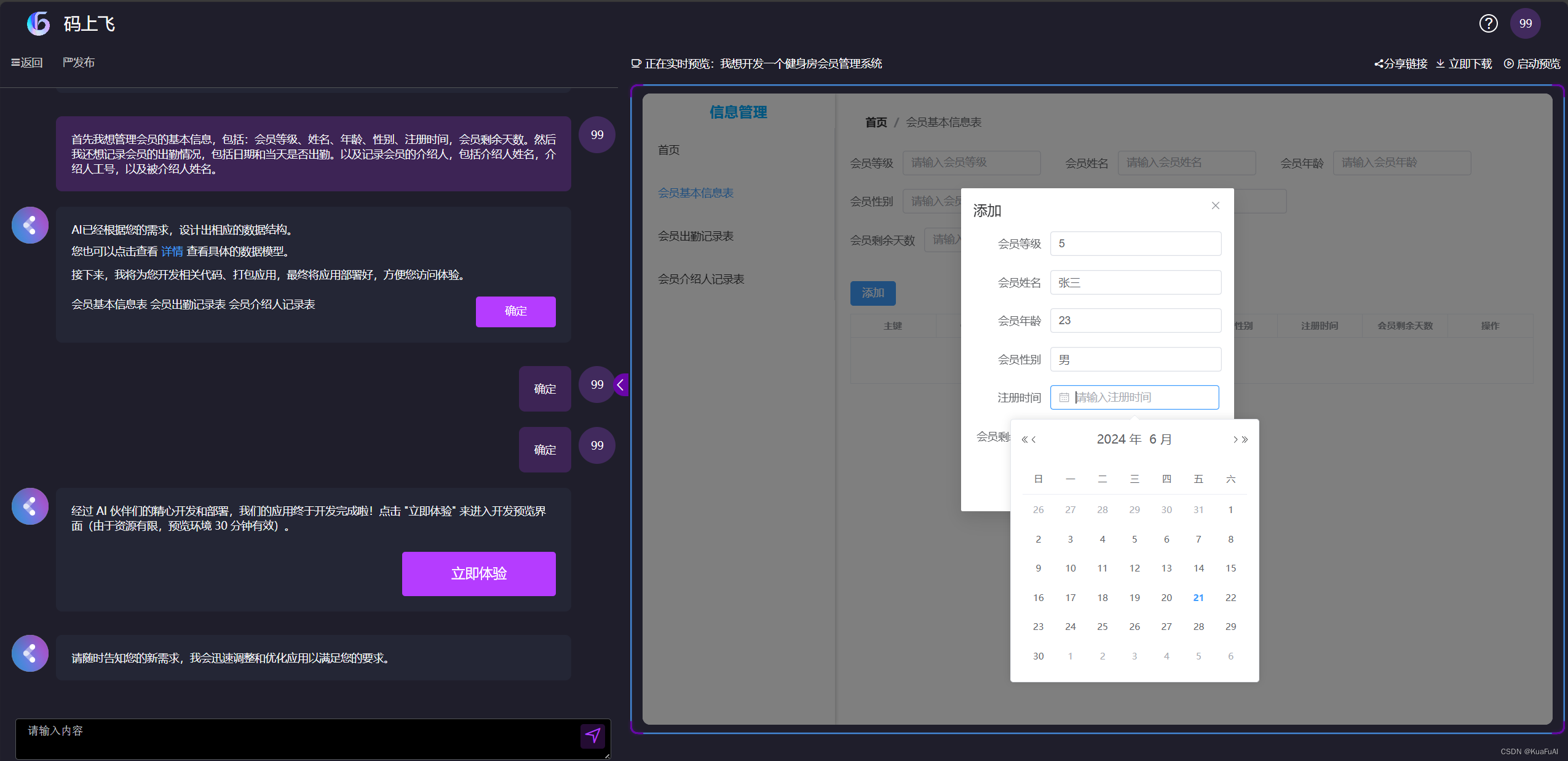
Task: Click the 2024 年 year header
Action: point(1119,439)
